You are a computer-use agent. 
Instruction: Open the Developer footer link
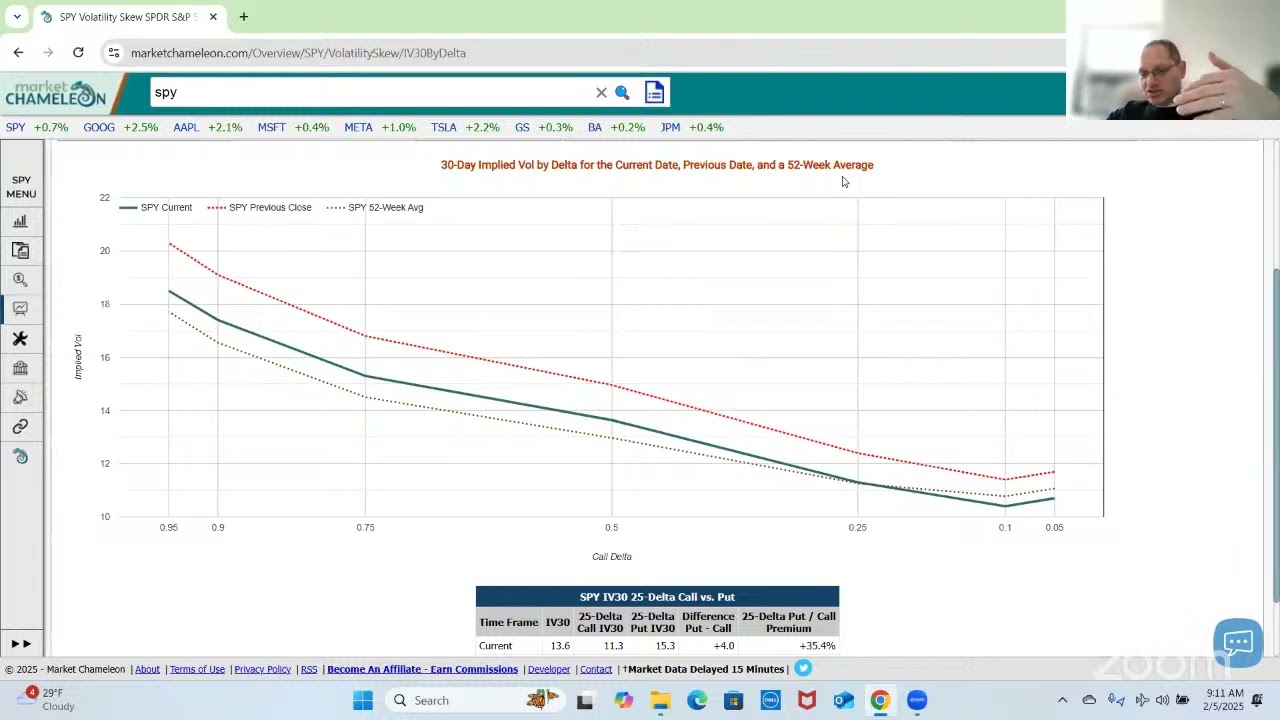549,669
